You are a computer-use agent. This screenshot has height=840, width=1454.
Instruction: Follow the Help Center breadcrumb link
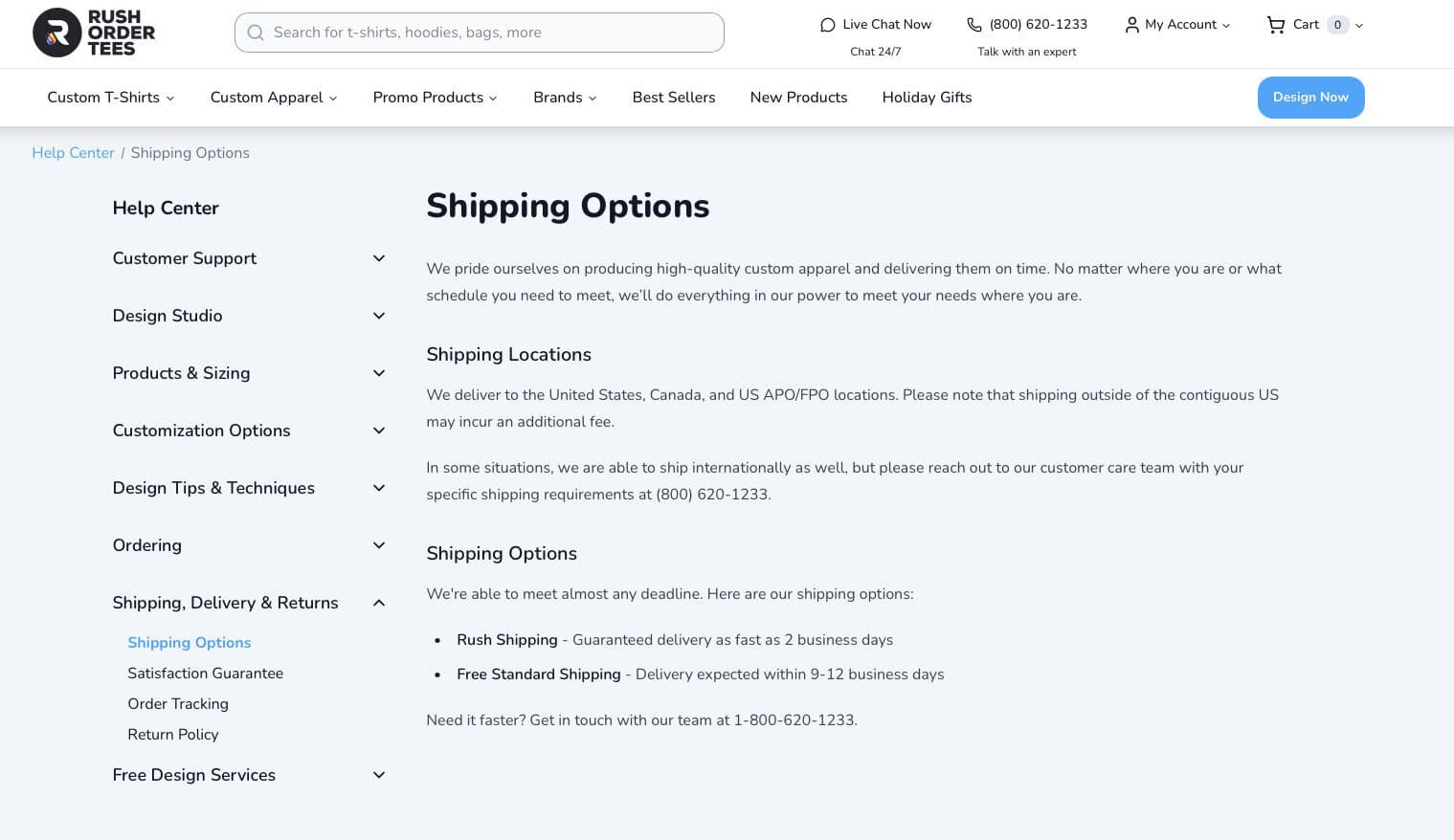[73, 153]
